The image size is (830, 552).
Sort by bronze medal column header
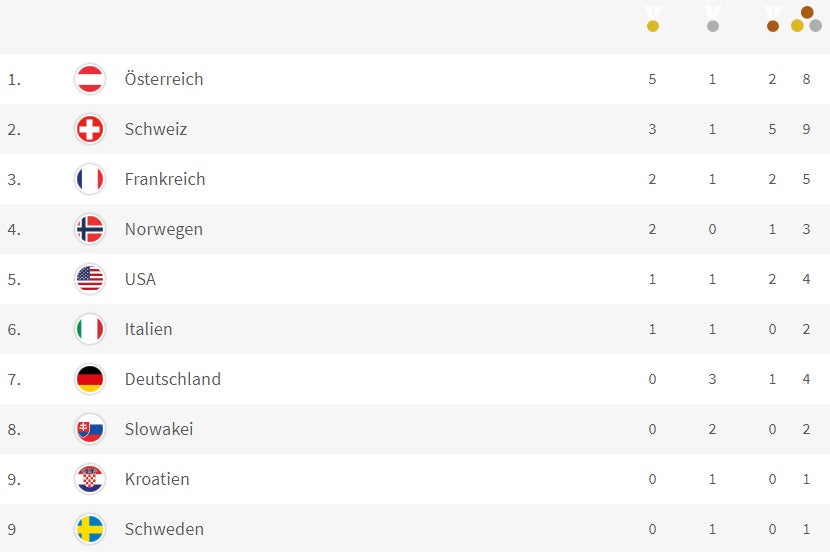point(772,19)
